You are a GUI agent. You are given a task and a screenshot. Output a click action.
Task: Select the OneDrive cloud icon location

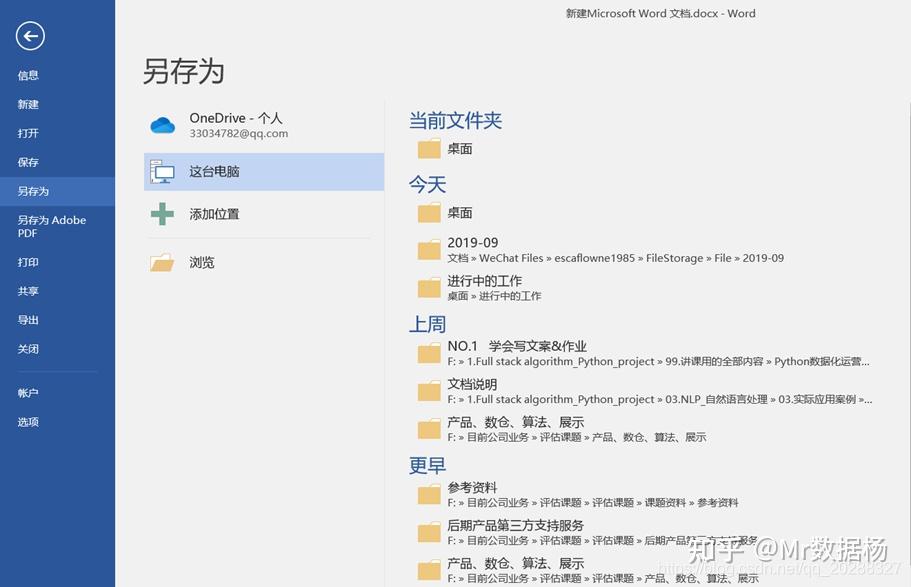click(x=163, y=125)
